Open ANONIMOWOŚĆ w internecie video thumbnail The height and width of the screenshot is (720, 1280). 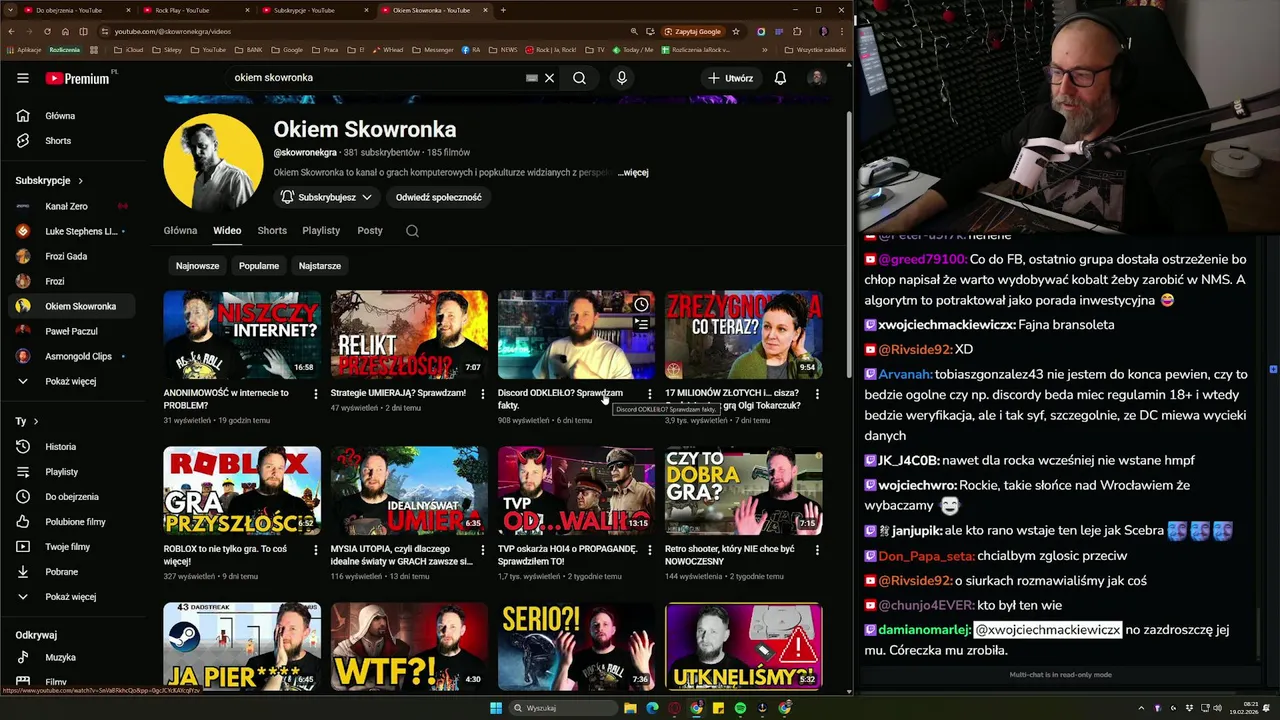point(242,334)
